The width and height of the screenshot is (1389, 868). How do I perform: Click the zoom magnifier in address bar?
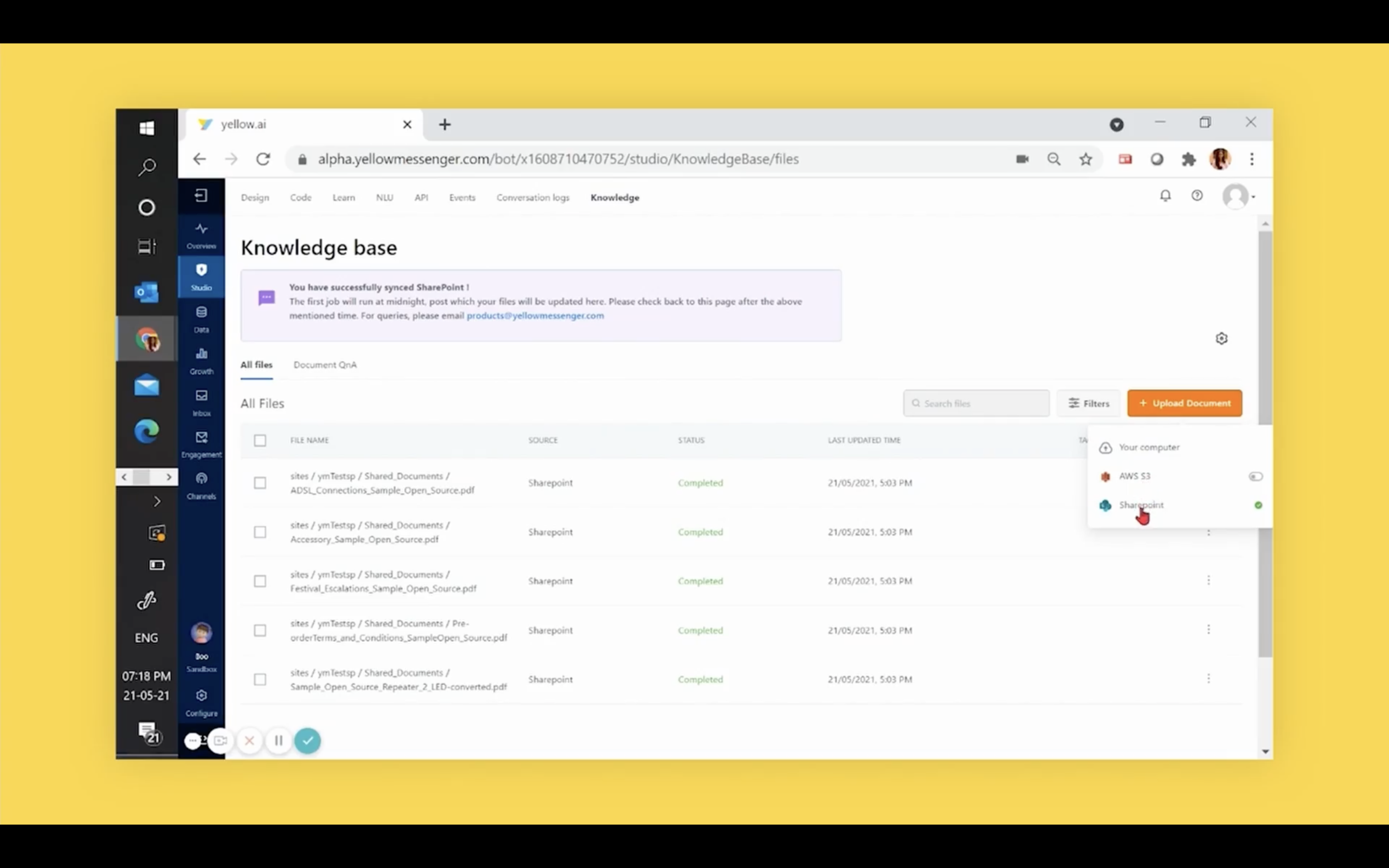coord(1054,159)
